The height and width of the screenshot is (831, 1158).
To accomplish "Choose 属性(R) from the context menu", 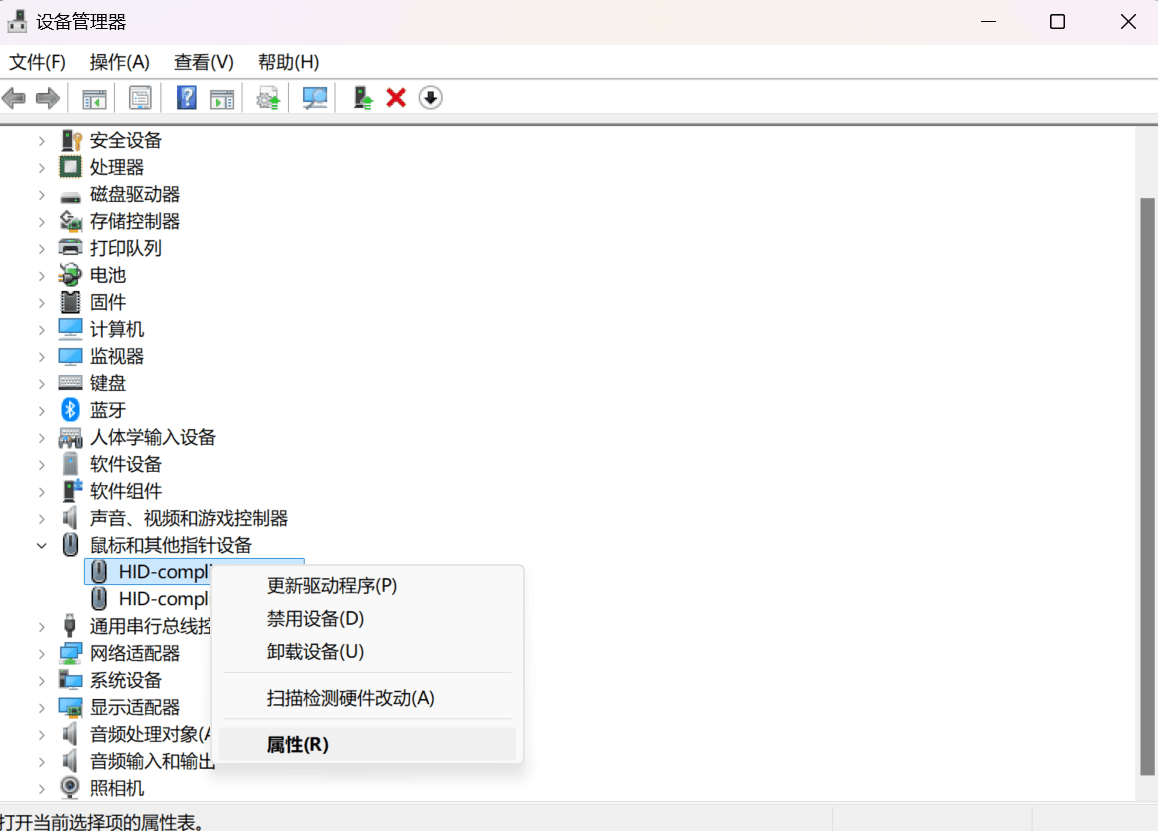I will pyautogui.click(x=297, y=744).
